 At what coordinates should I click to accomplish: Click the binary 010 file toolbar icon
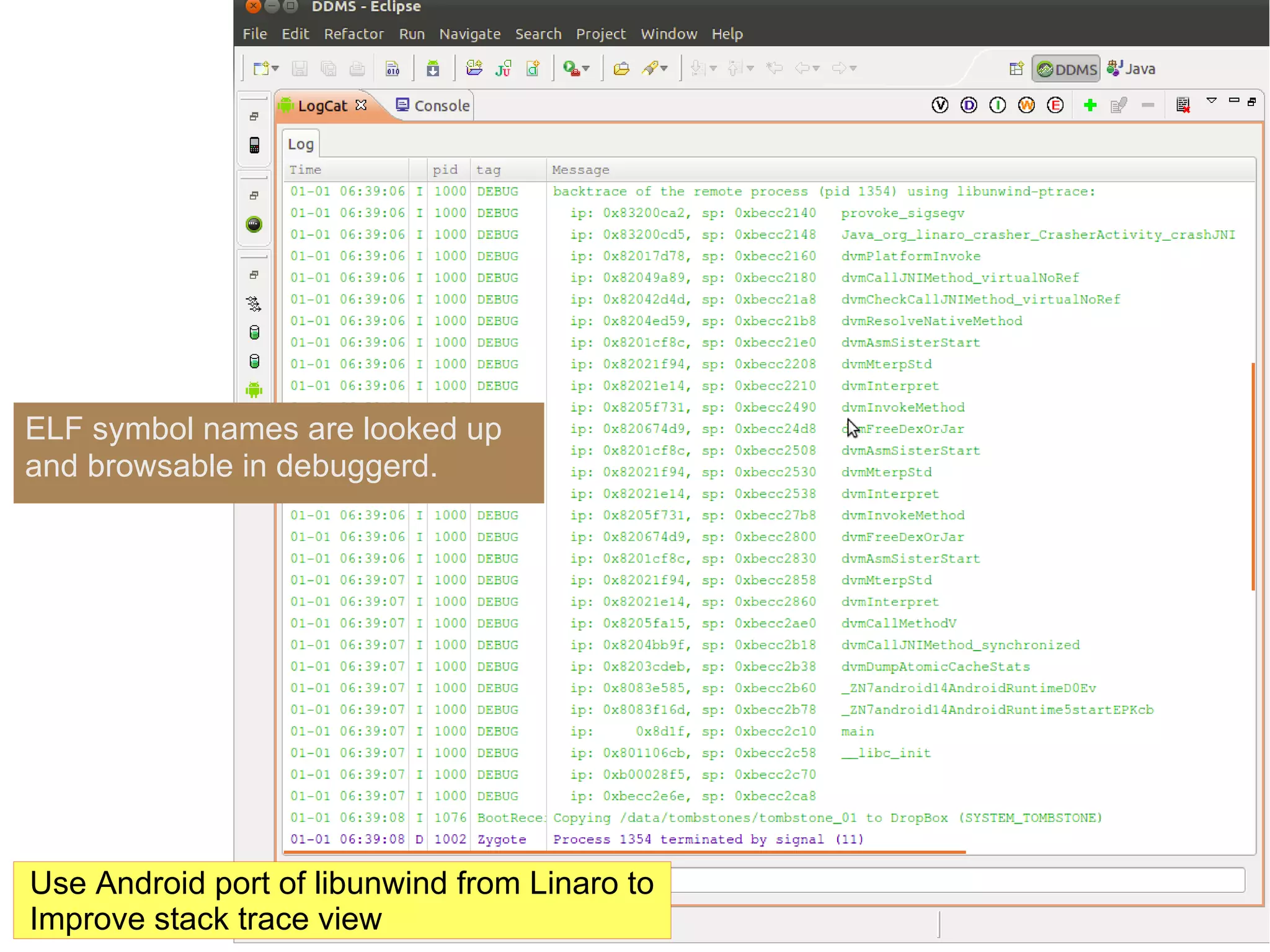[x=393, y=68]
